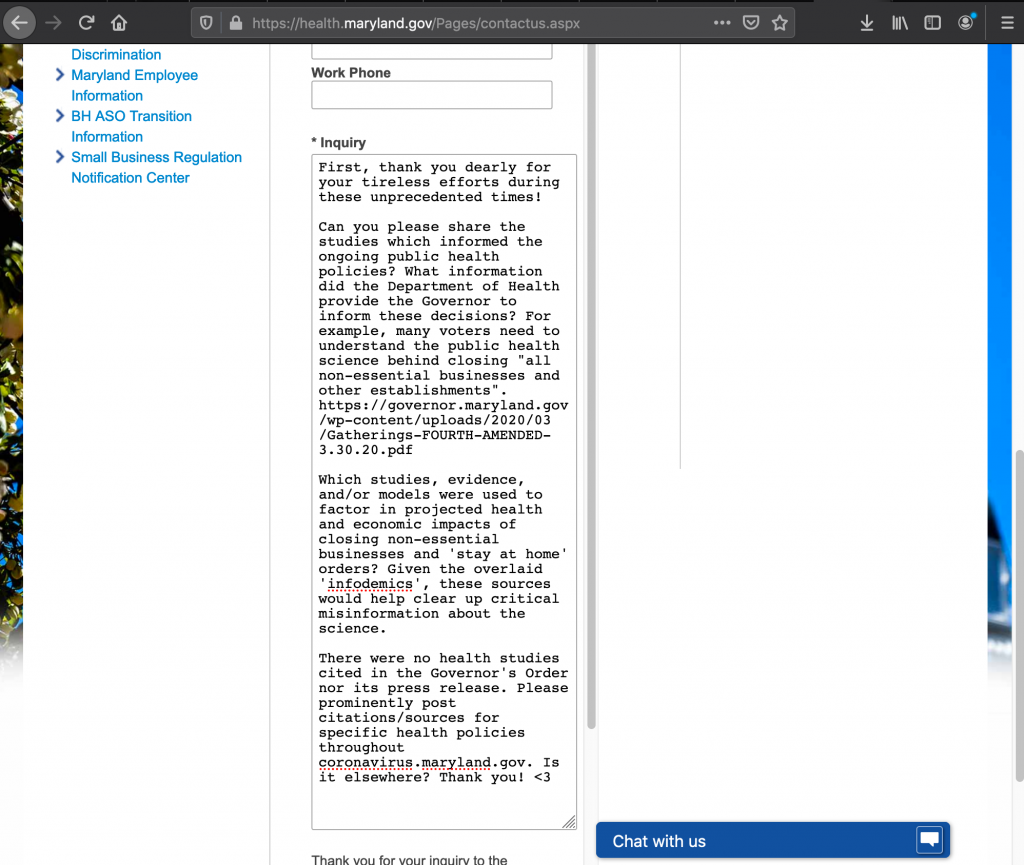Click 'coronavirus.maryland.gov' text in the Inquiry
The image size is (1024, 865).
421,763
